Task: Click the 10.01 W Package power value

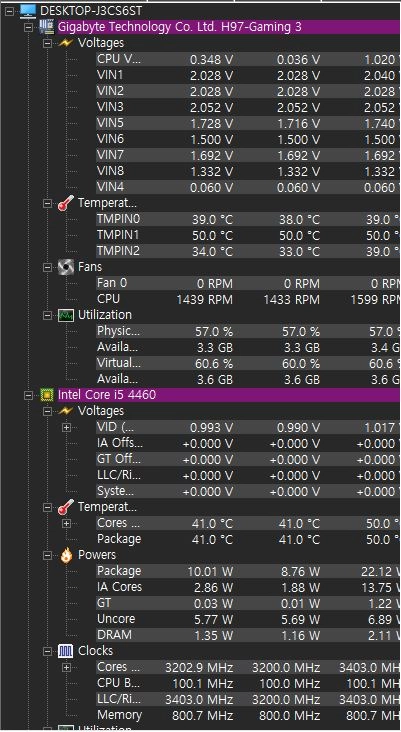Action: point(210,571)
